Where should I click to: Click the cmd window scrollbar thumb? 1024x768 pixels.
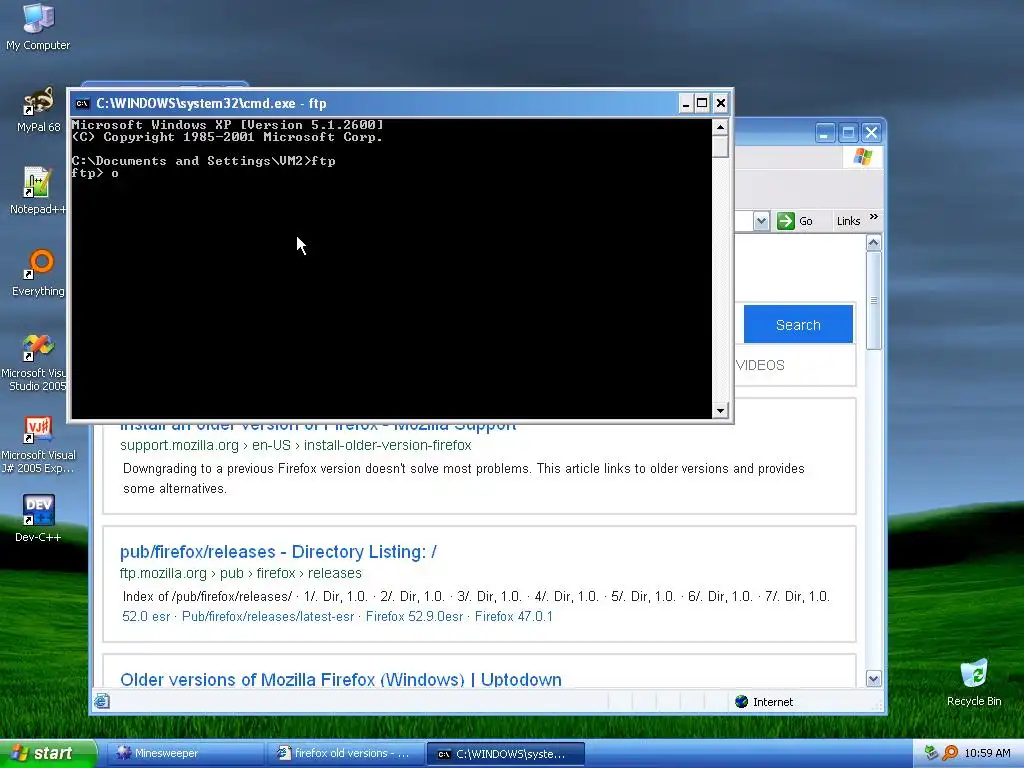[720, 146]
